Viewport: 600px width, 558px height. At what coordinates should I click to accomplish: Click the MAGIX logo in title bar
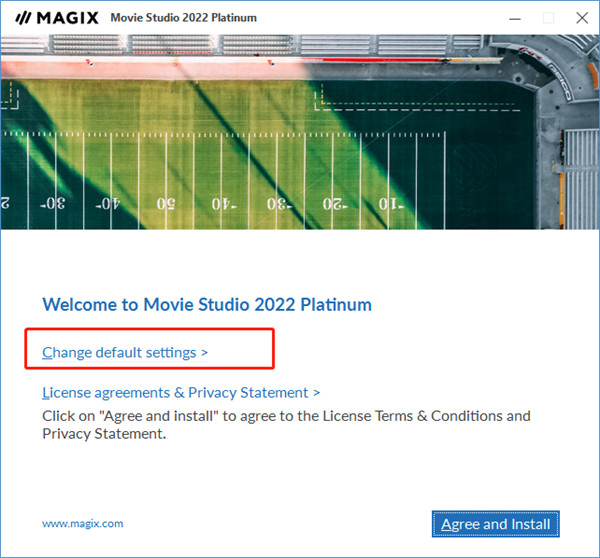(x=51, y=18)
